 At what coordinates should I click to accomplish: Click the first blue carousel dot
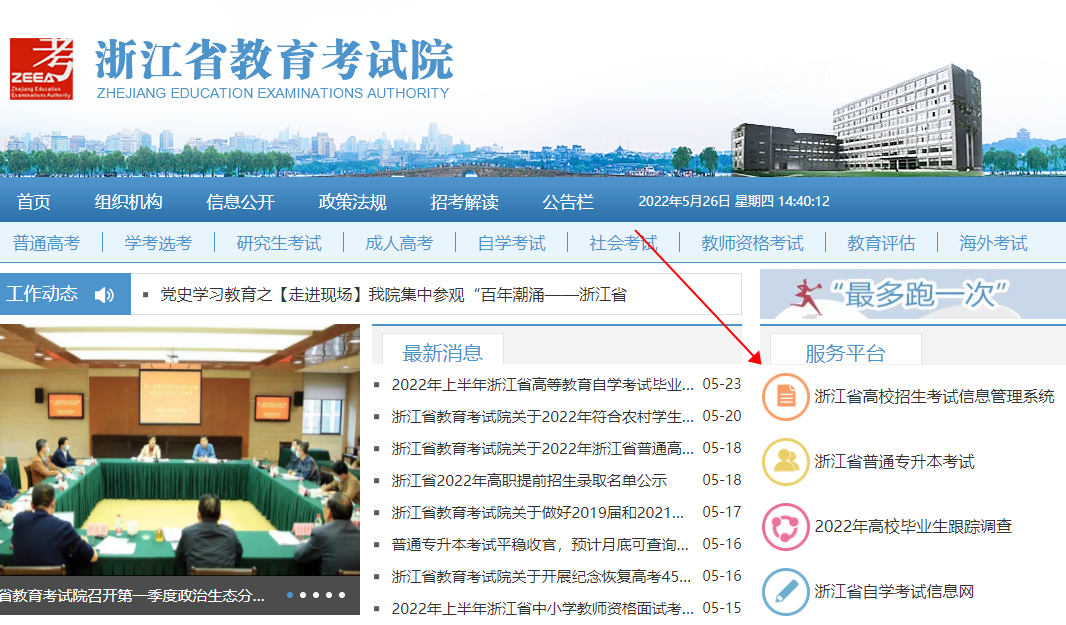290,595
